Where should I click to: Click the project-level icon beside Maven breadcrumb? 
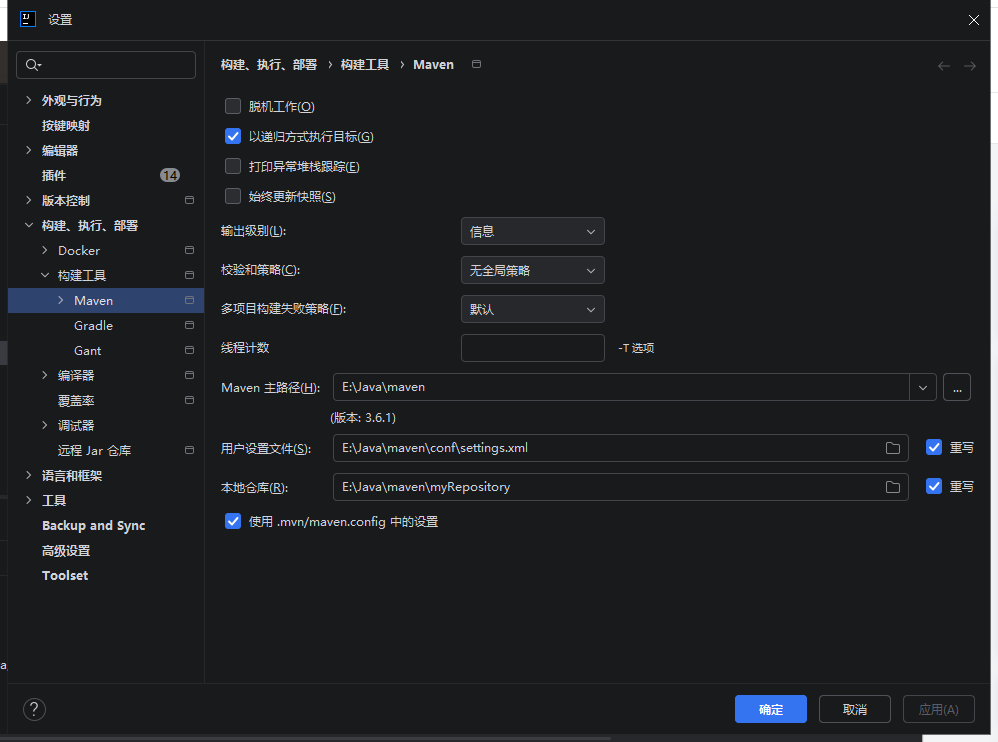pyautogui.click(x=476, y=64)
